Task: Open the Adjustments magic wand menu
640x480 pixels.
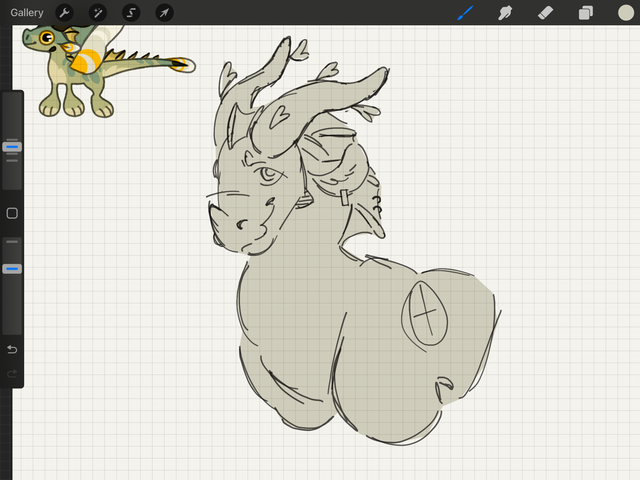Action: tap(98, 13)
